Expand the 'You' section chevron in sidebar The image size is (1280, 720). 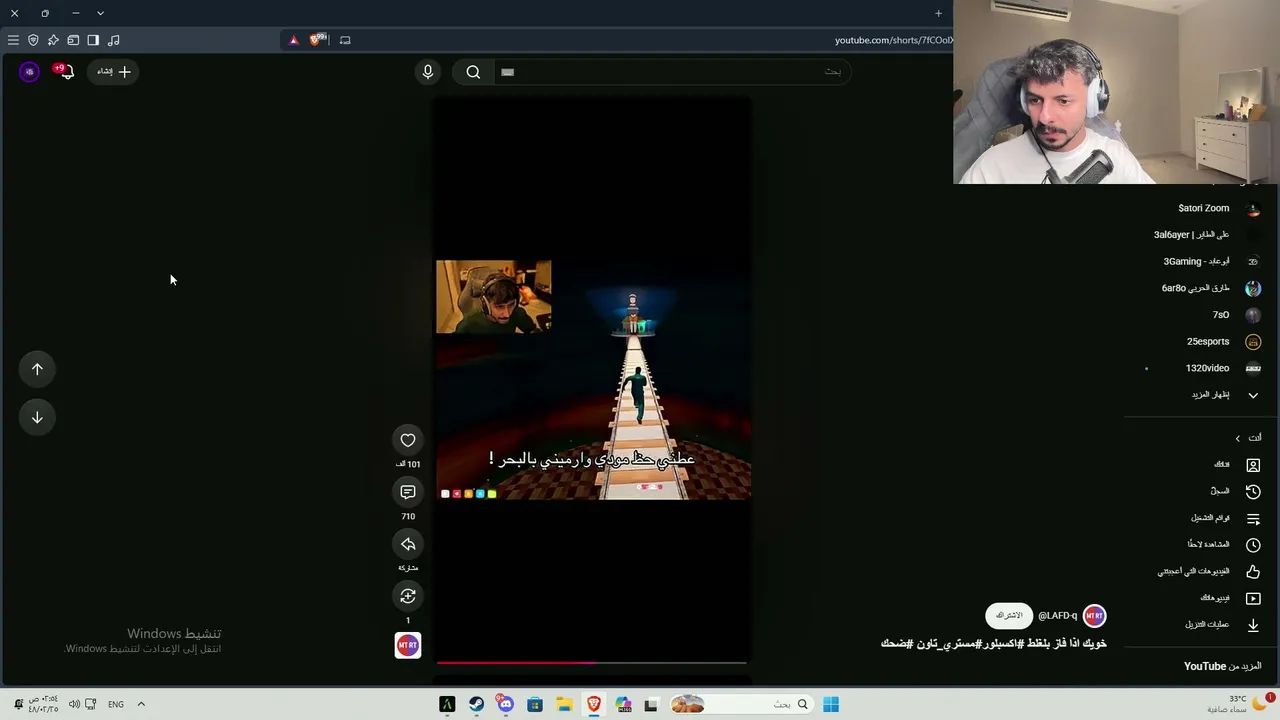pos(1237,438)
